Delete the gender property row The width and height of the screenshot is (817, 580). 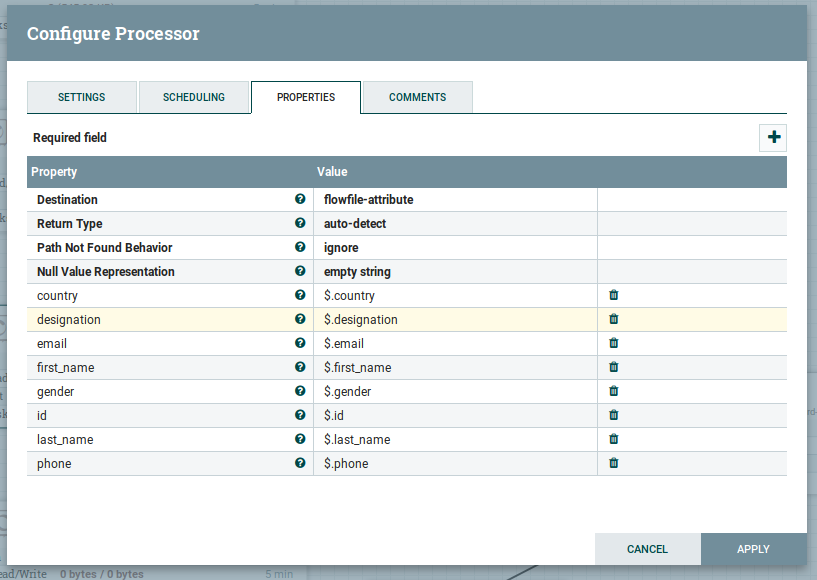pyautogui.click(x=614, y=392)
